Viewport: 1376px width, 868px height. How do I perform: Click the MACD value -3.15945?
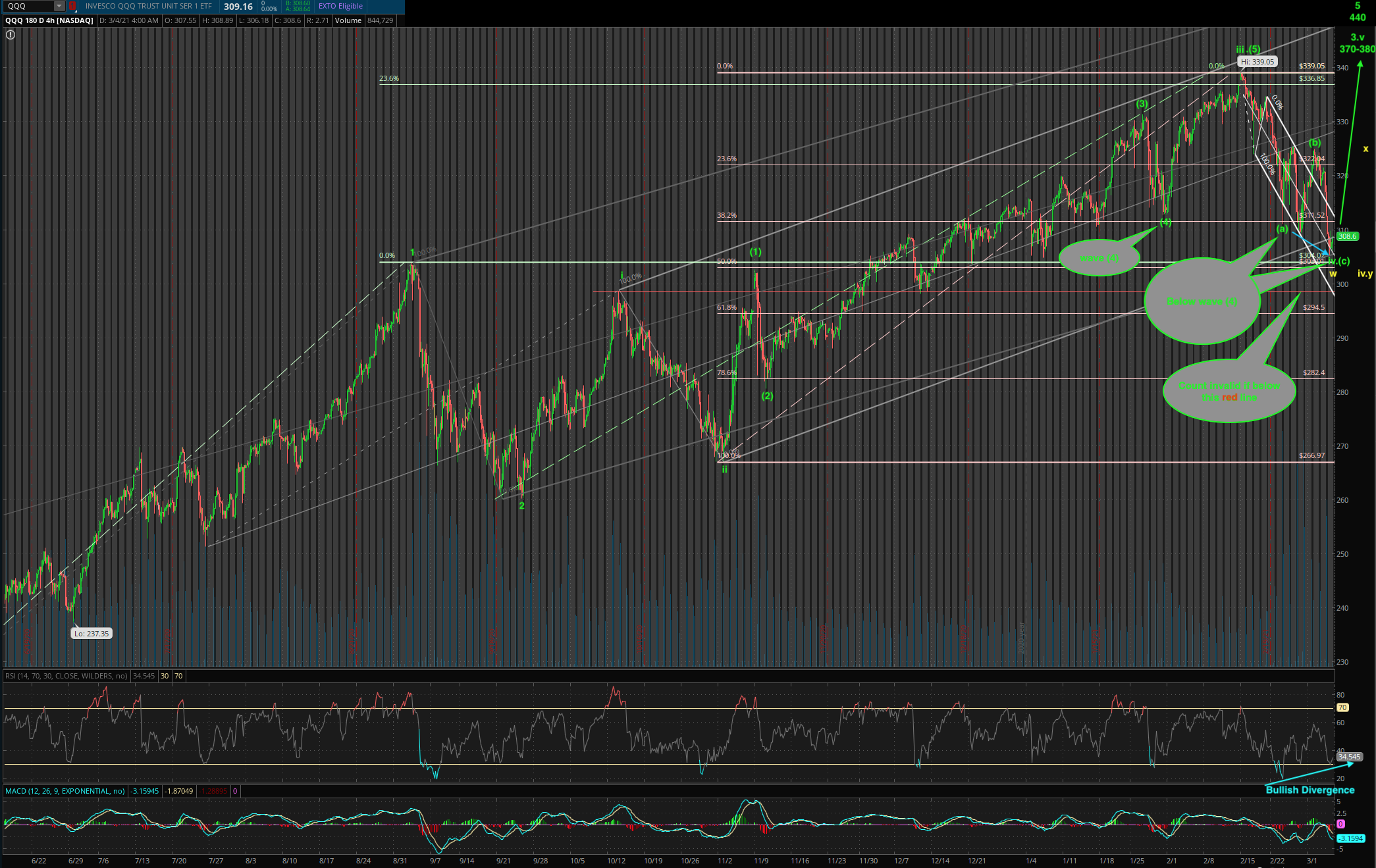[x=145, y=791]
